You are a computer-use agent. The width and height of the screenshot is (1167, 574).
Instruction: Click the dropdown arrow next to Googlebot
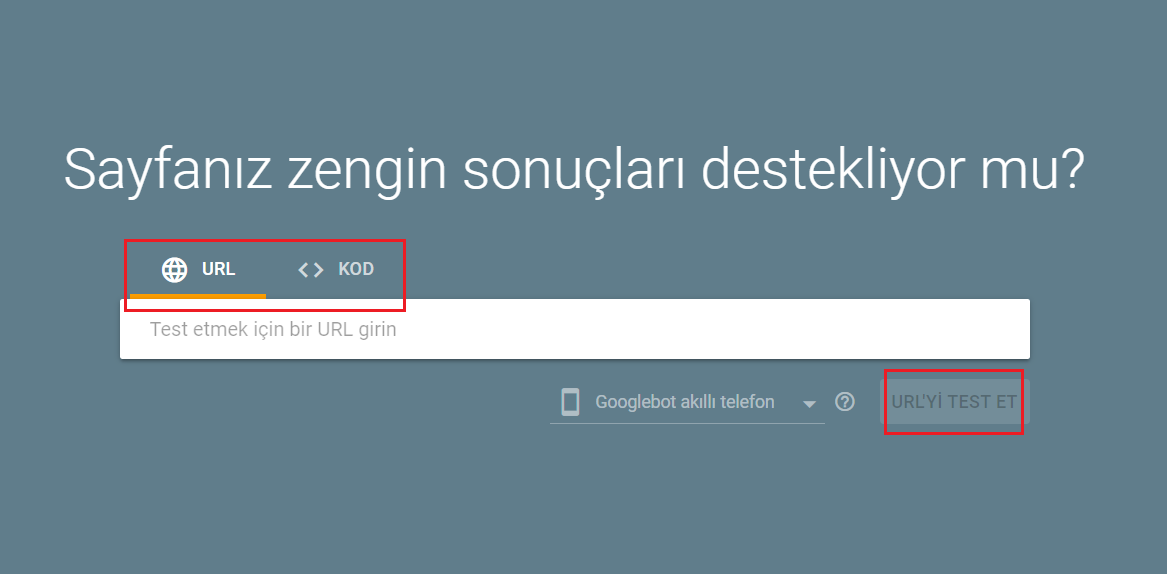click(809, 404)
